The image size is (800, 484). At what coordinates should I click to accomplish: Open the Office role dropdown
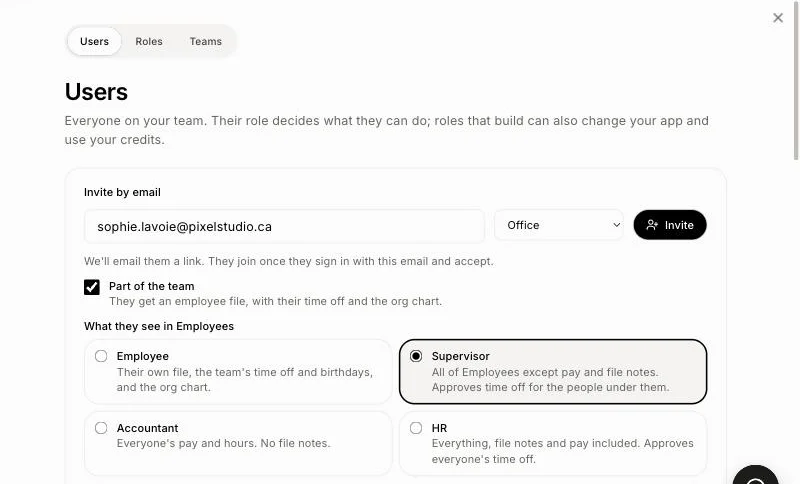click(x=559, y=225)
